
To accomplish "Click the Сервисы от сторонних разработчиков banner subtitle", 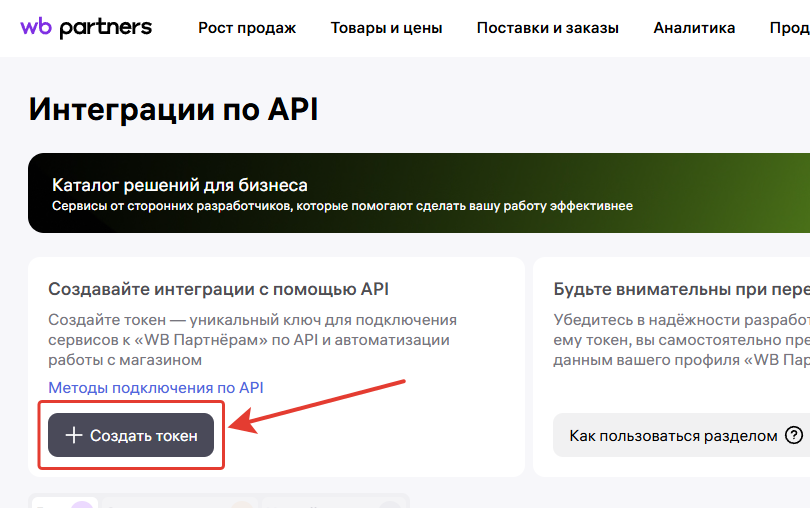I will [342, 206].
